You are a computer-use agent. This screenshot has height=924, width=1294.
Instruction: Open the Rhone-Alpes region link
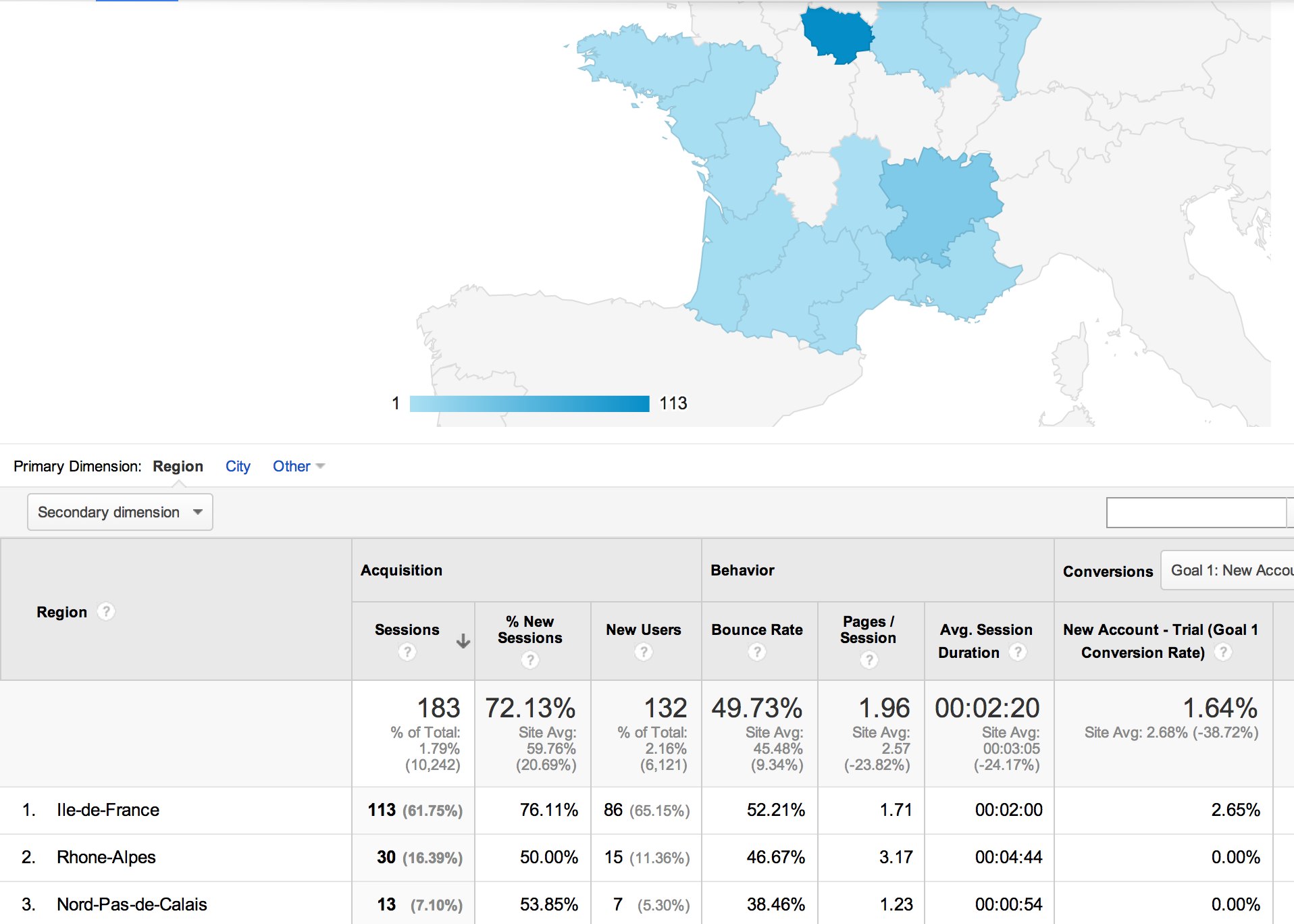(106, 857)
